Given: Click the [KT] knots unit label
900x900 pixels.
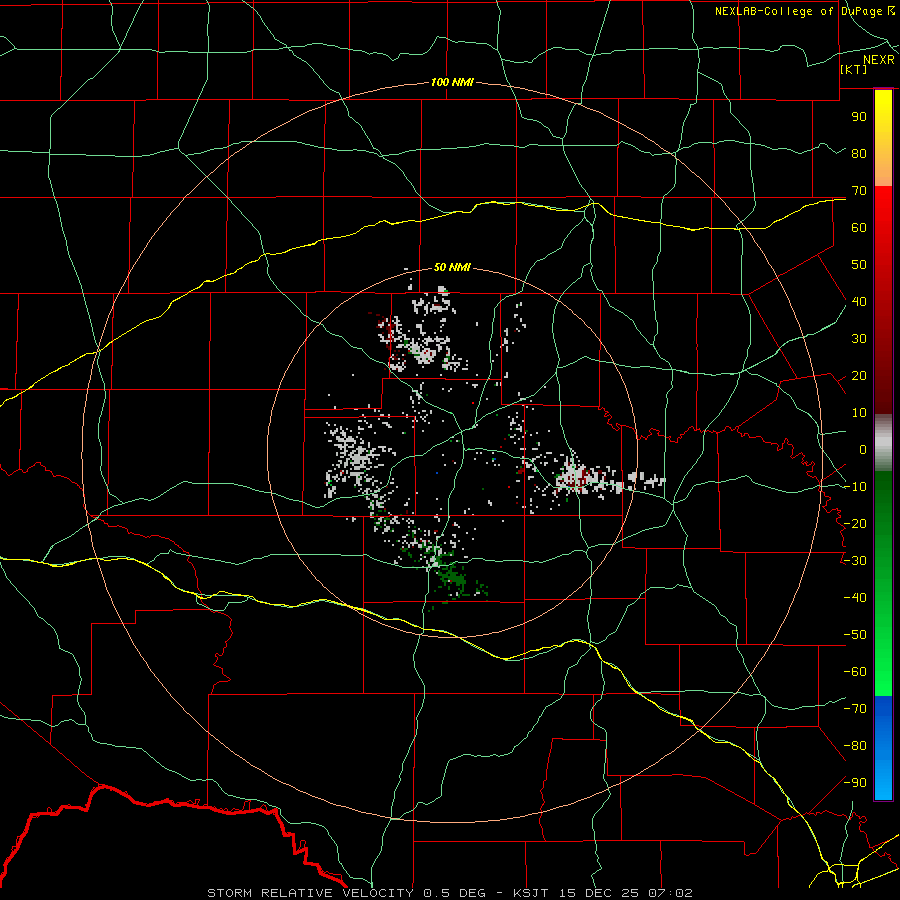Looking at the screenshot, I should 854,69.
